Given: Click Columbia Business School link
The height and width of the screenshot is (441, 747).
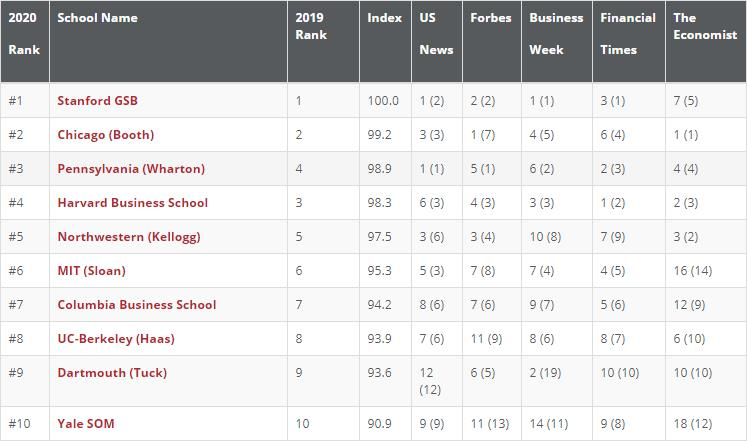Looking at the screenshot, I should 137,305.
